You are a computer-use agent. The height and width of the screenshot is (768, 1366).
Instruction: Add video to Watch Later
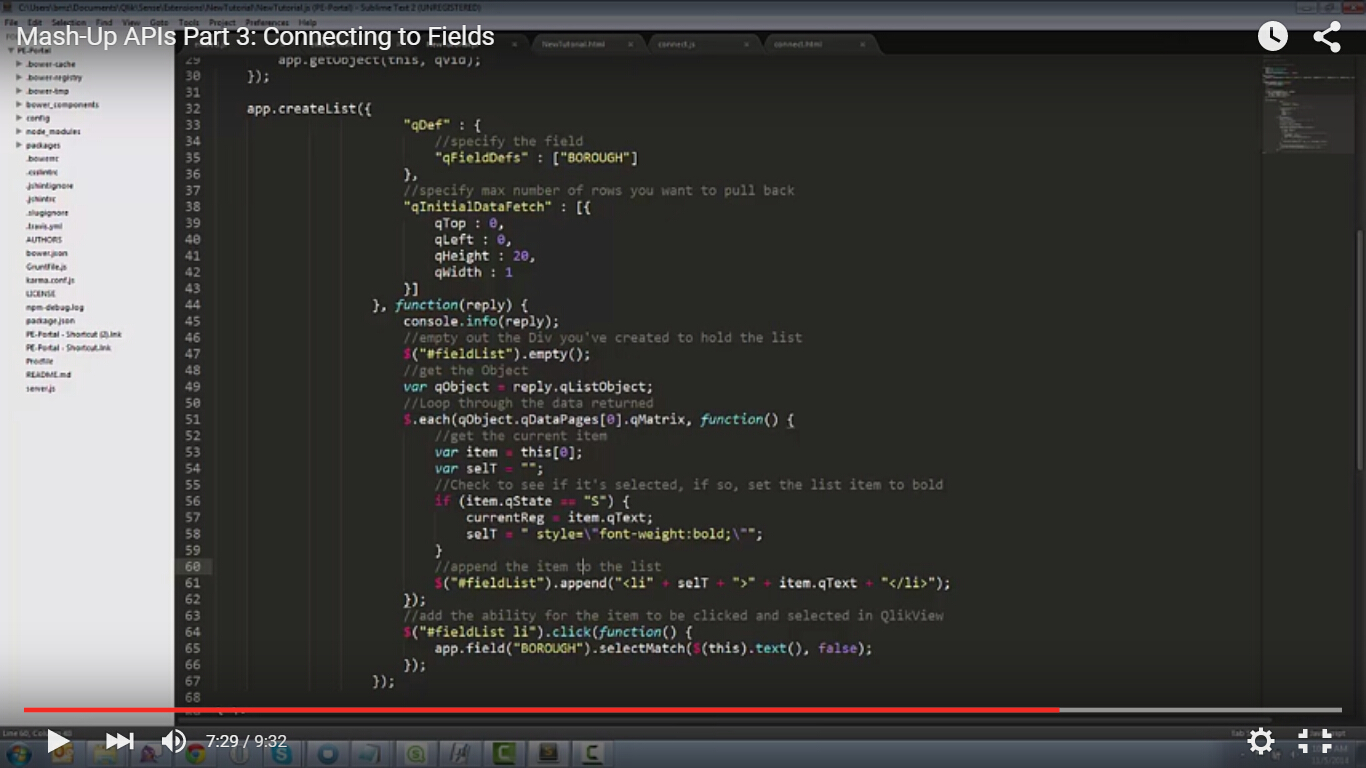(1272, 37)
